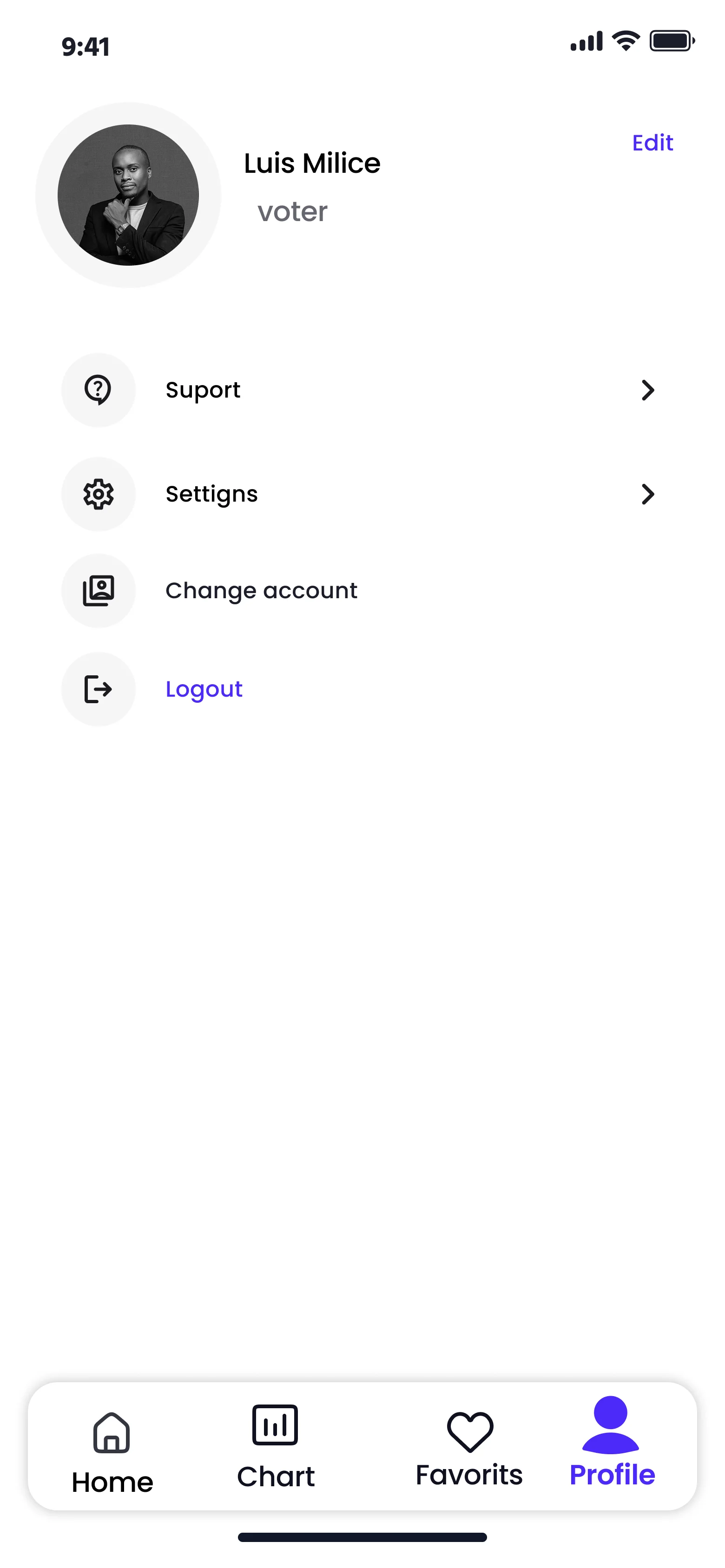This screenshot has height=1568, width=725.
Task: Open the Home tab label
Action: (112, 1482)
